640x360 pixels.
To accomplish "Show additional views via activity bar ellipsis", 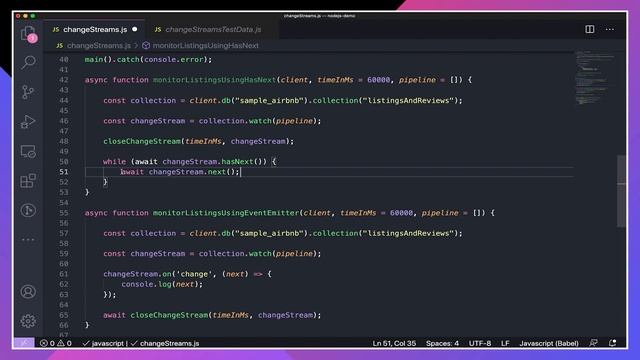I will [x=28, y=240].
